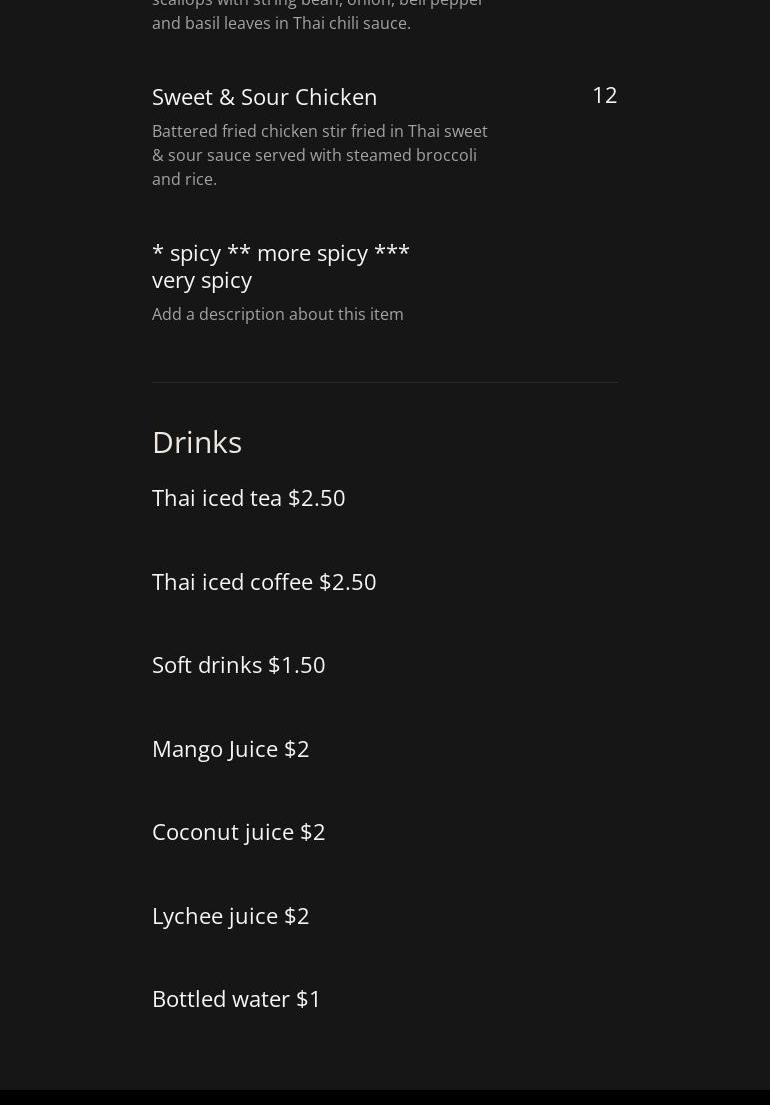Click the divider line above Drinks
Screen dimensions: 770x1105
pos(385,382)
